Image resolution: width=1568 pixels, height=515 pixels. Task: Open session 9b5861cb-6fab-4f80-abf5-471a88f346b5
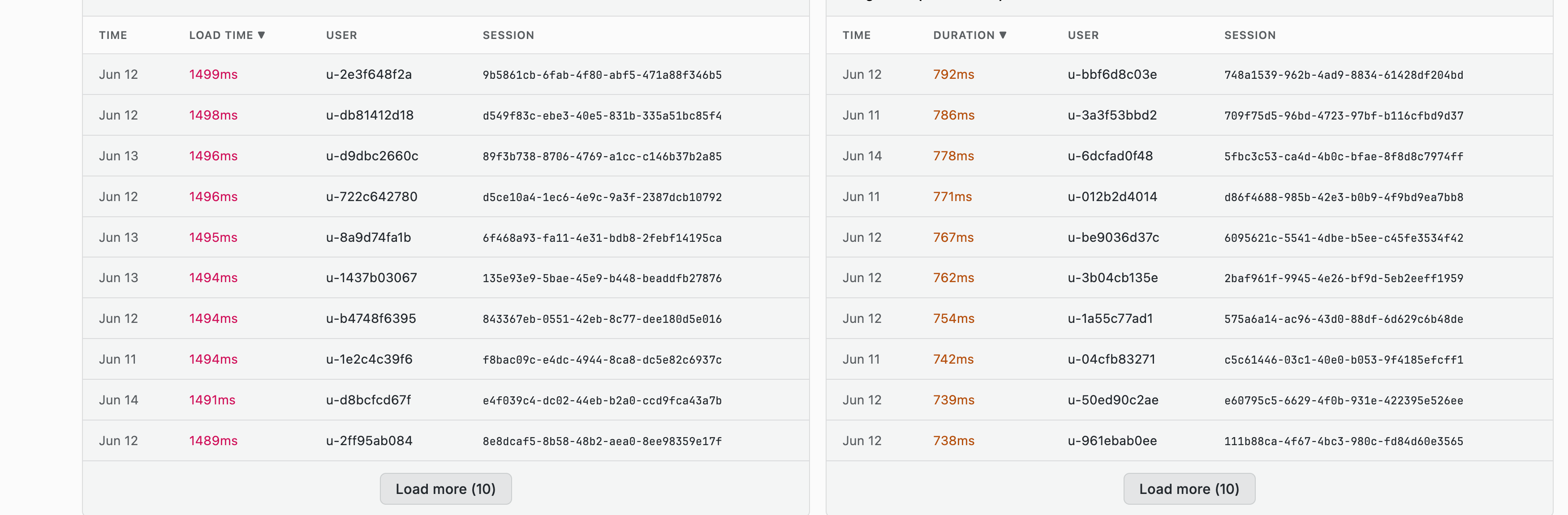(x=602, y=75)
